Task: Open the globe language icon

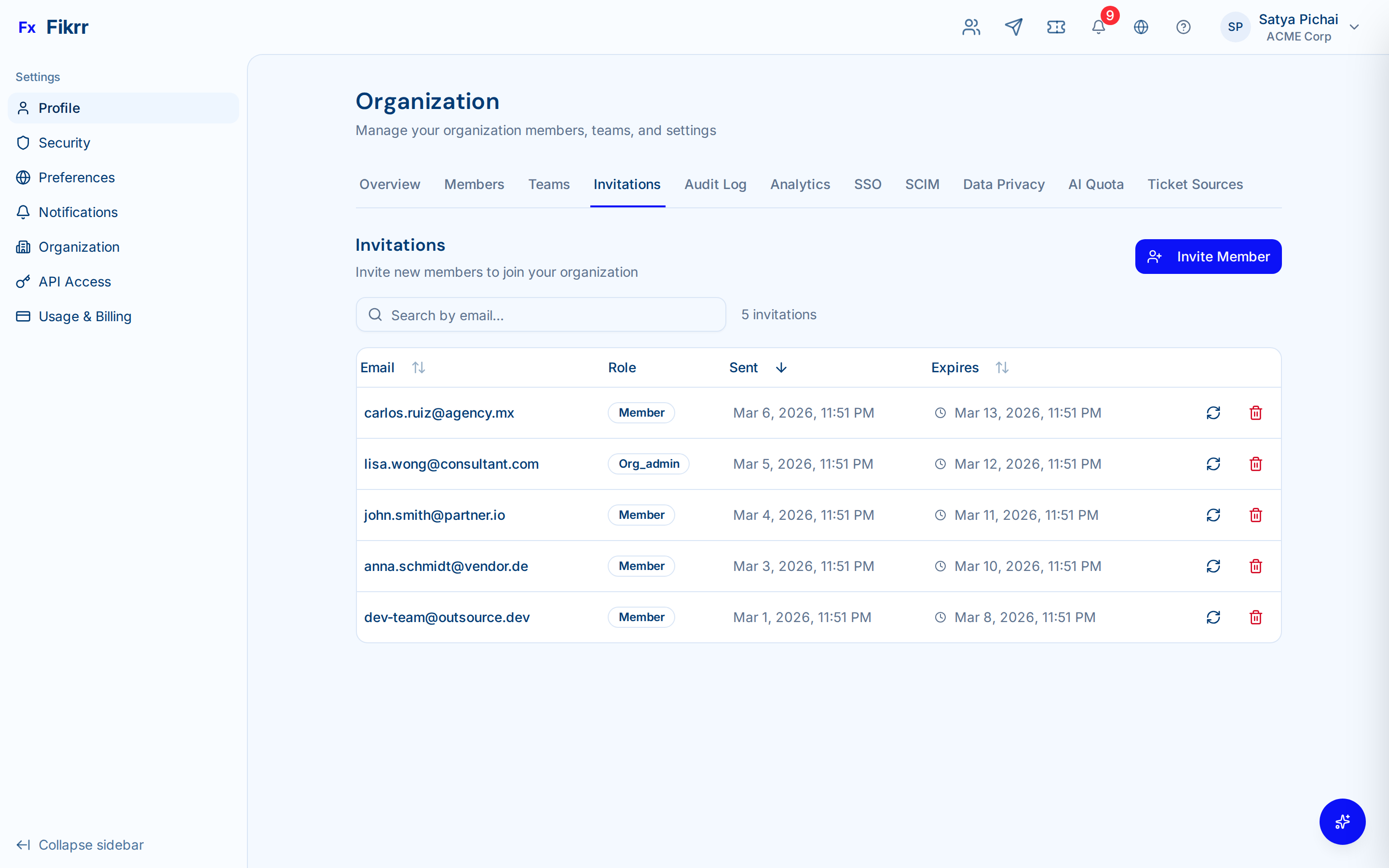Action: point(1141,27)
